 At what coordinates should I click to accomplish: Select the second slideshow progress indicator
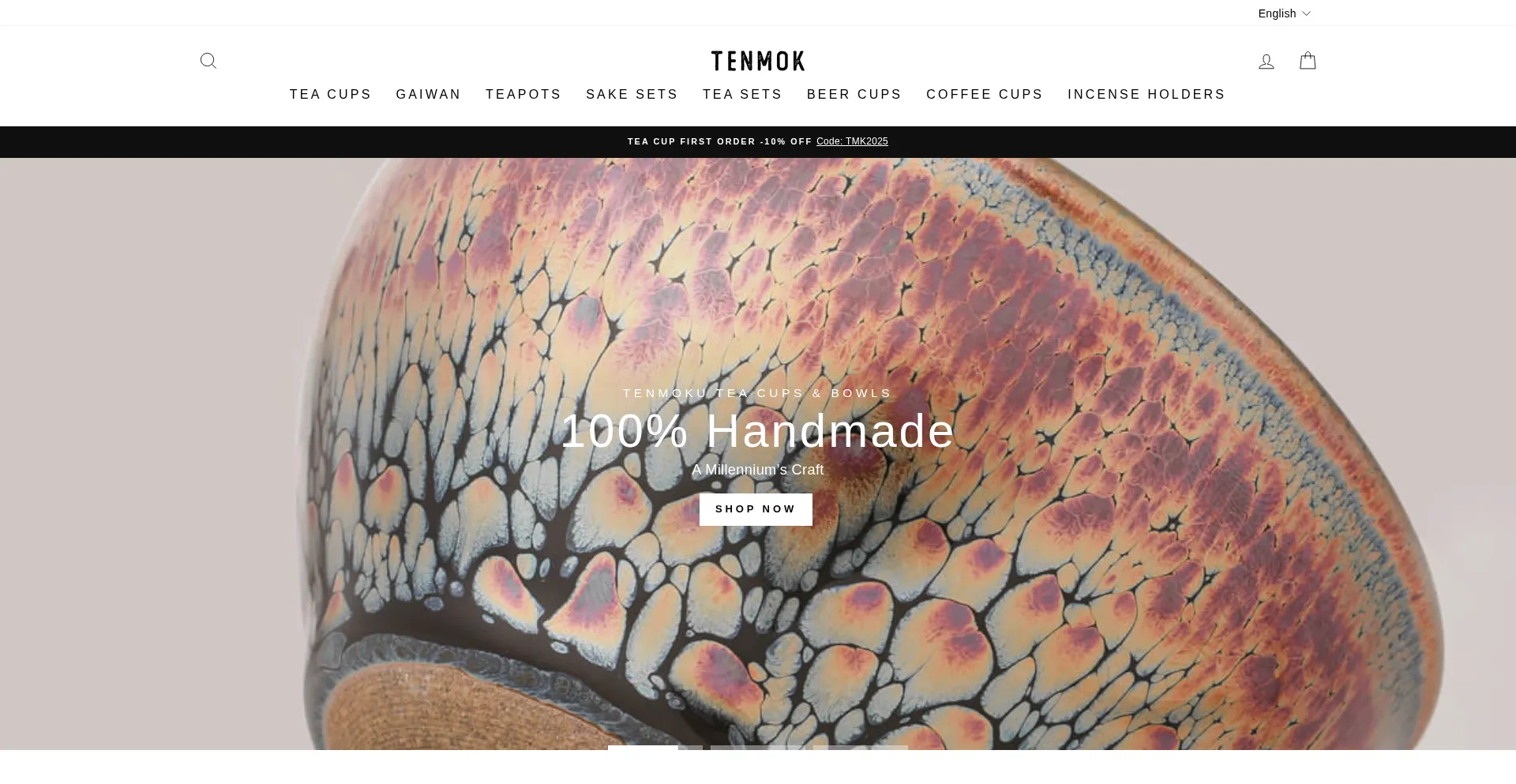(758, 748)
